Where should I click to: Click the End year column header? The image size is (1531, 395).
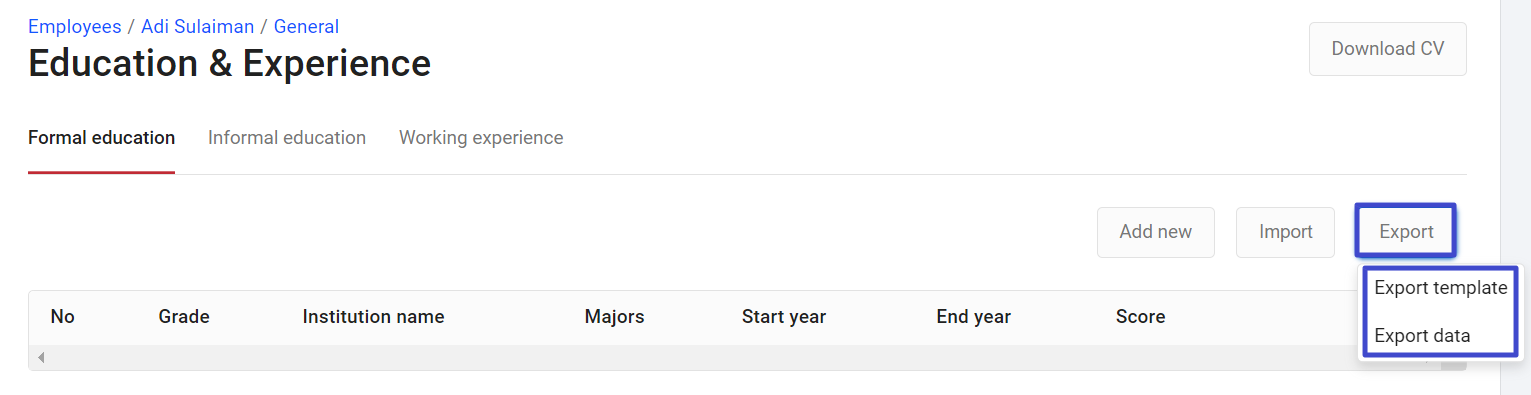click(973, 317)
